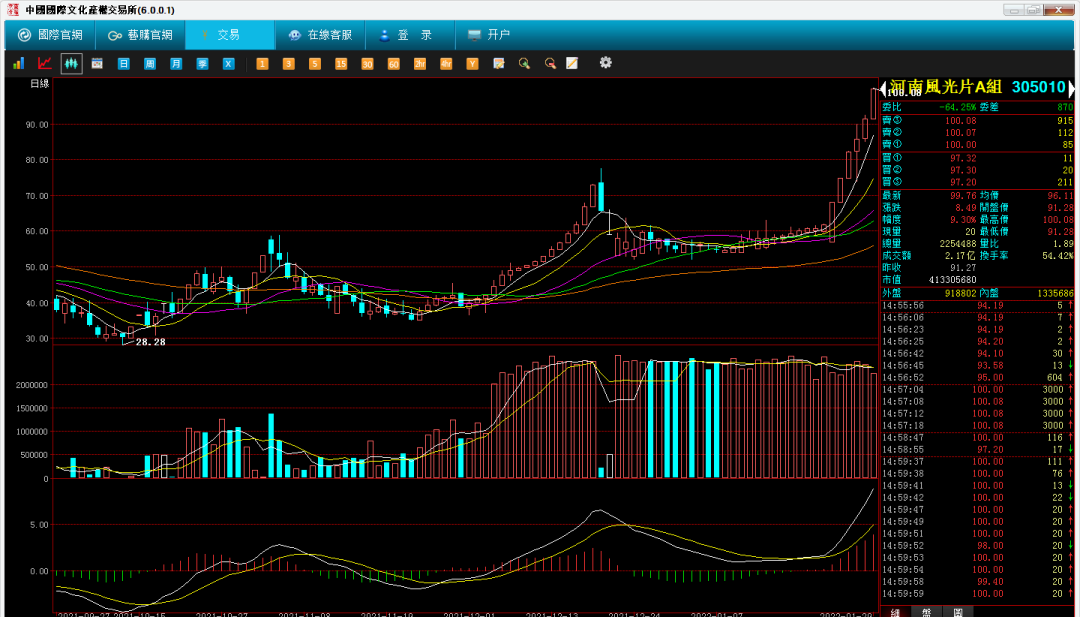Viewport: 1080px width, 617px height.
Task: Go to previous product using left arrow
Action: click(884, 88)
